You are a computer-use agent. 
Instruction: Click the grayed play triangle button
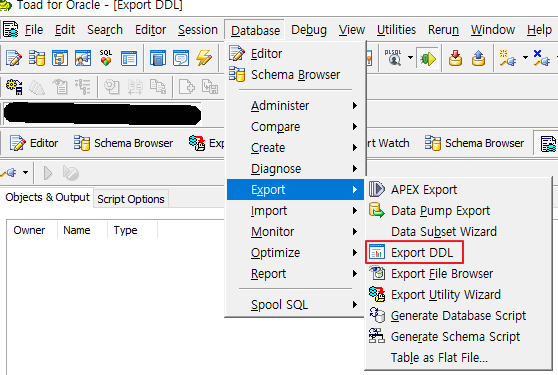point(48,173)
